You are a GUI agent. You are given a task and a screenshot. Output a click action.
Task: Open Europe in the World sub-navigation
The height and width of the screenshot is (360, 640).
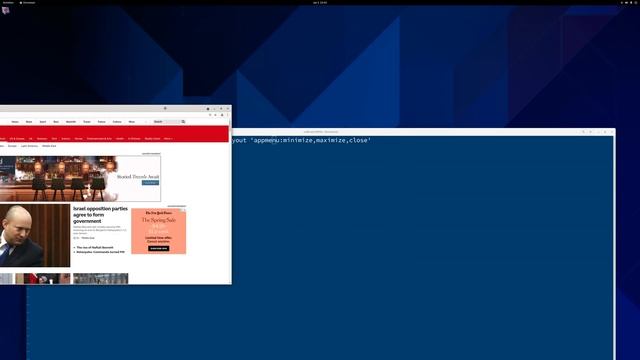[x=12, y=146]
